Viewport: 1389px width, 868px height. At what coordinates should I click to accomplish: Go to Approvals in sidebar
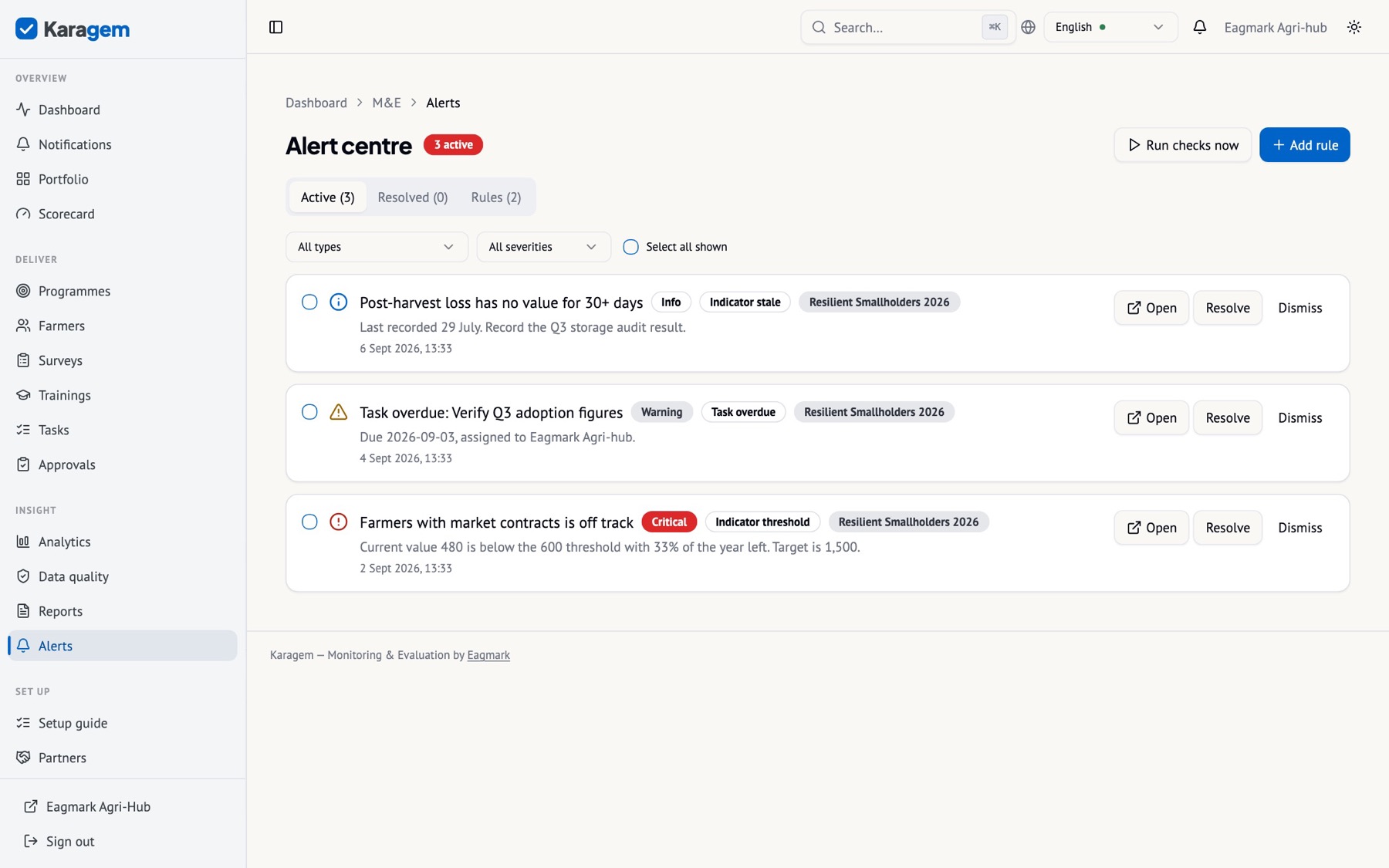coord(123,464)
